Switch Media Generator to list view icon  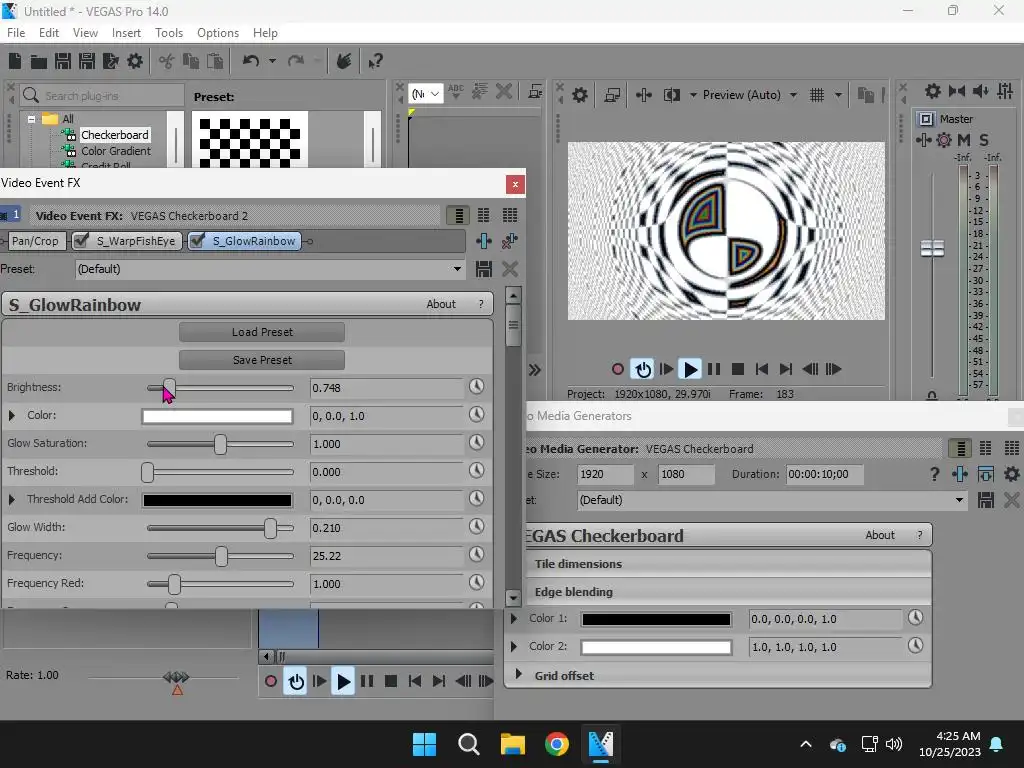point(961,449)
